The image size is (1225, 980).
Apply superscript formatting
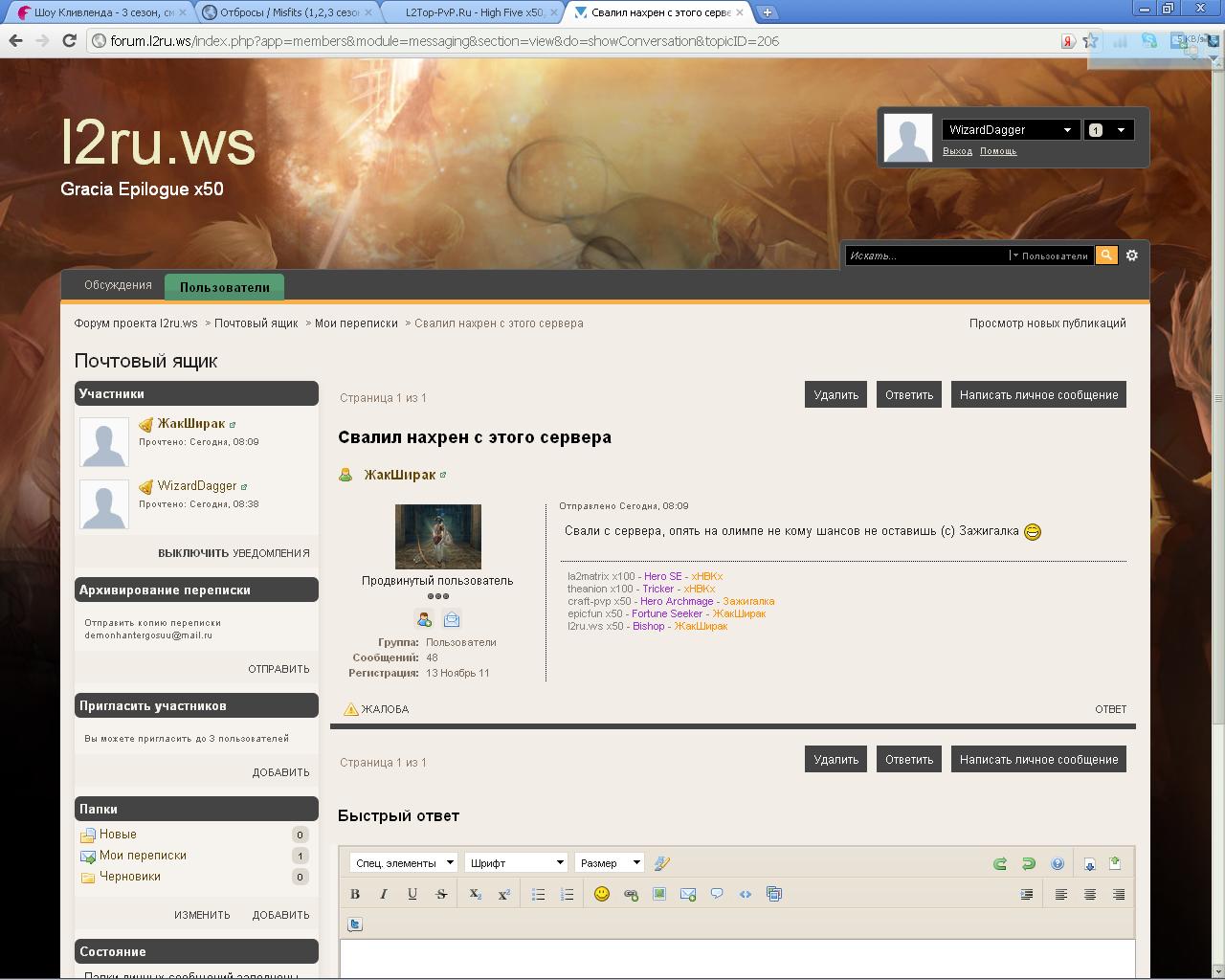pyautogui.click(x=504, y=894)
